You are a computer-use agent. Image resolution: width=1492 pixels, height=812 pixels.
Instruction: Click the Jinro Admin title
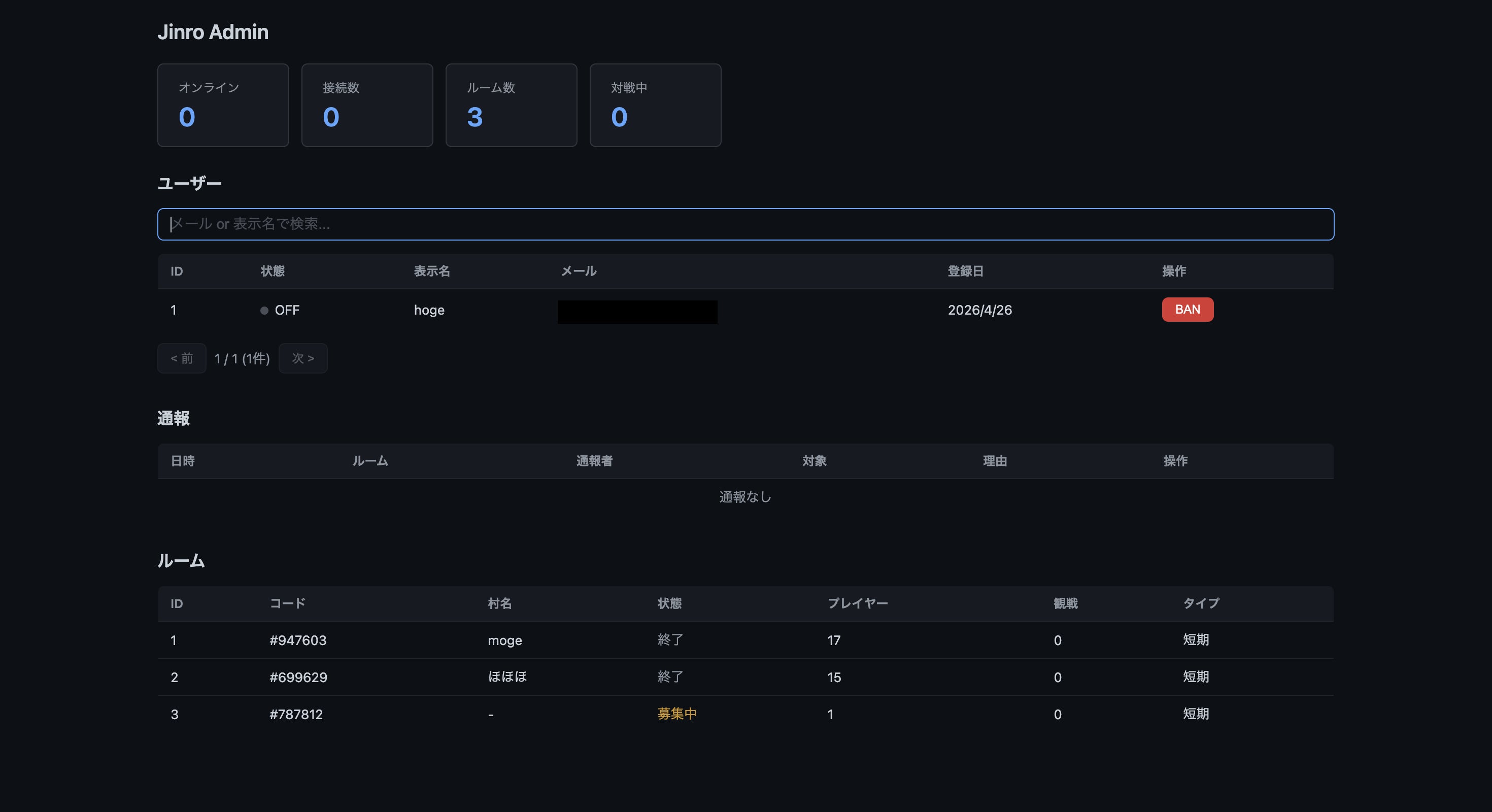[x=213, y=32]
